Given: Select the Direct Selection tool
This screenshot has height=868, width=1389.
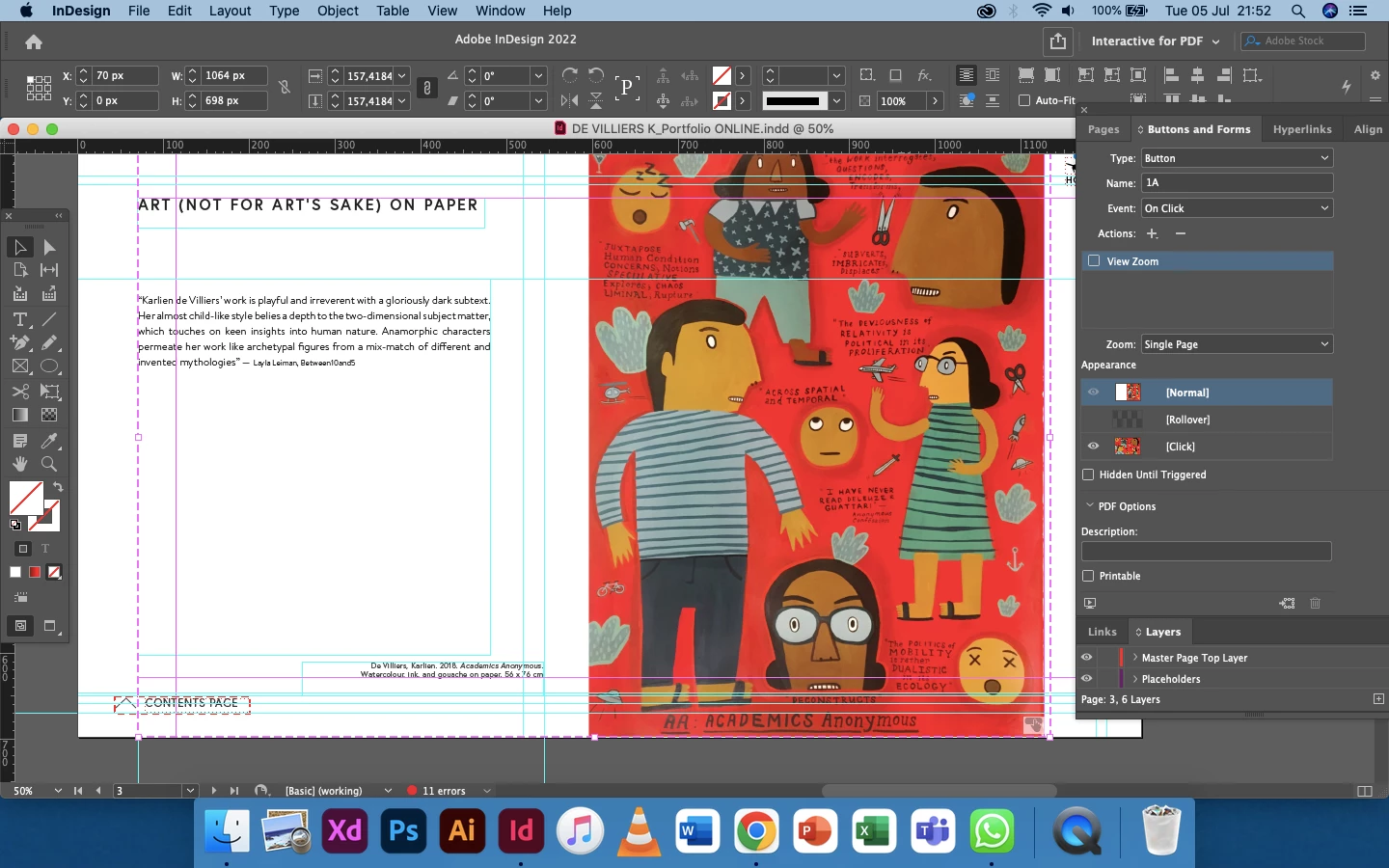Looking at the screenshot, I should 49,248.
